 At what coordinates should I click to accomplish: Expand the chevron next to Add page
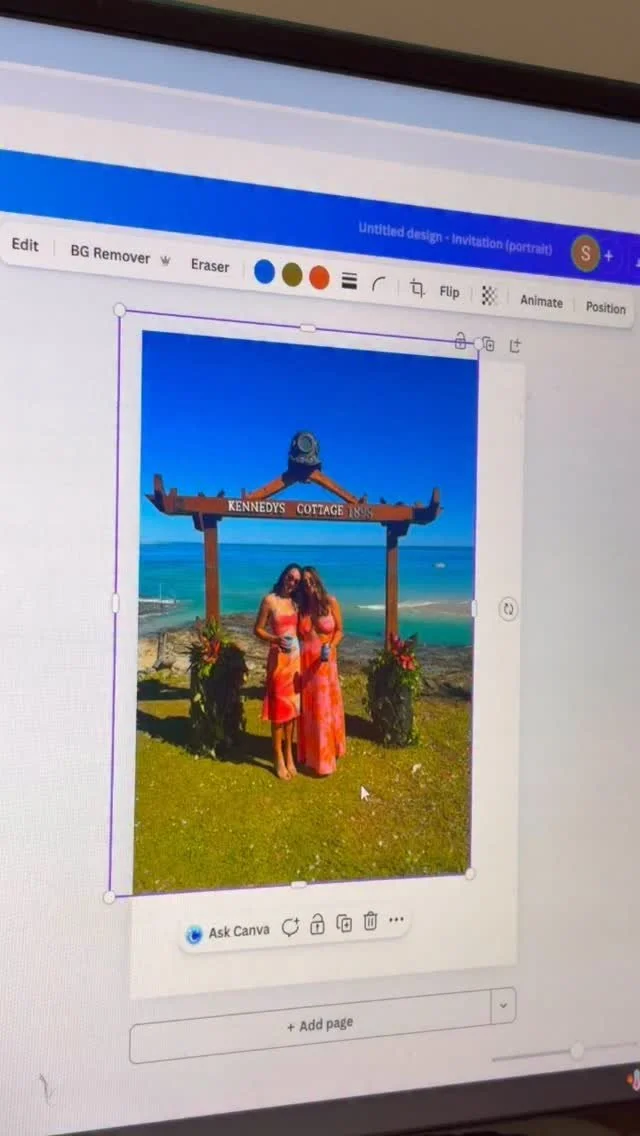coord(503,1006)
